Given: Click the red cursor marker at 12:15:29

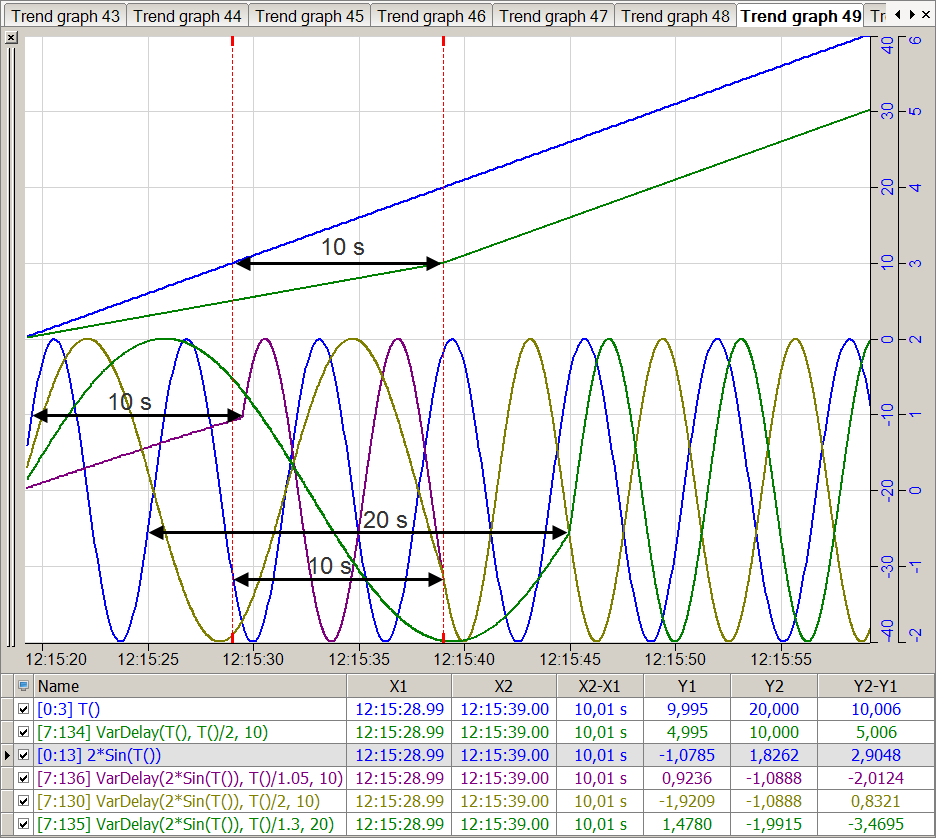Looking at the screenshot, I should (232, 41).
